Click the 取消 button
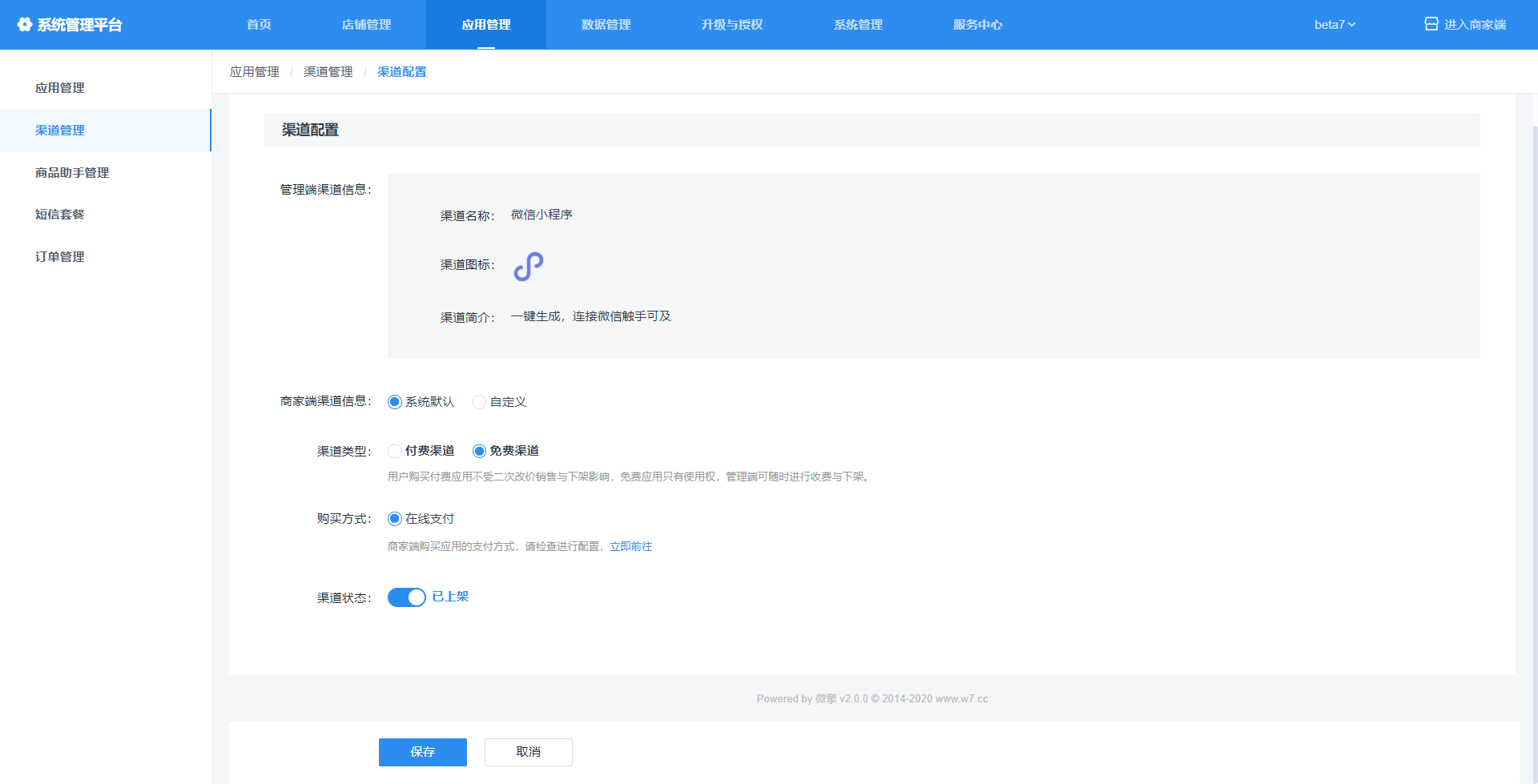Screen dimensions: 1538x784 point(529,752)
